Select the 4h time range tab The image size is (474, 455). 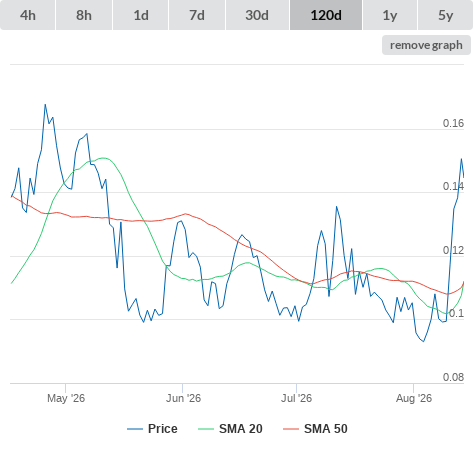[x=28, y=15]
